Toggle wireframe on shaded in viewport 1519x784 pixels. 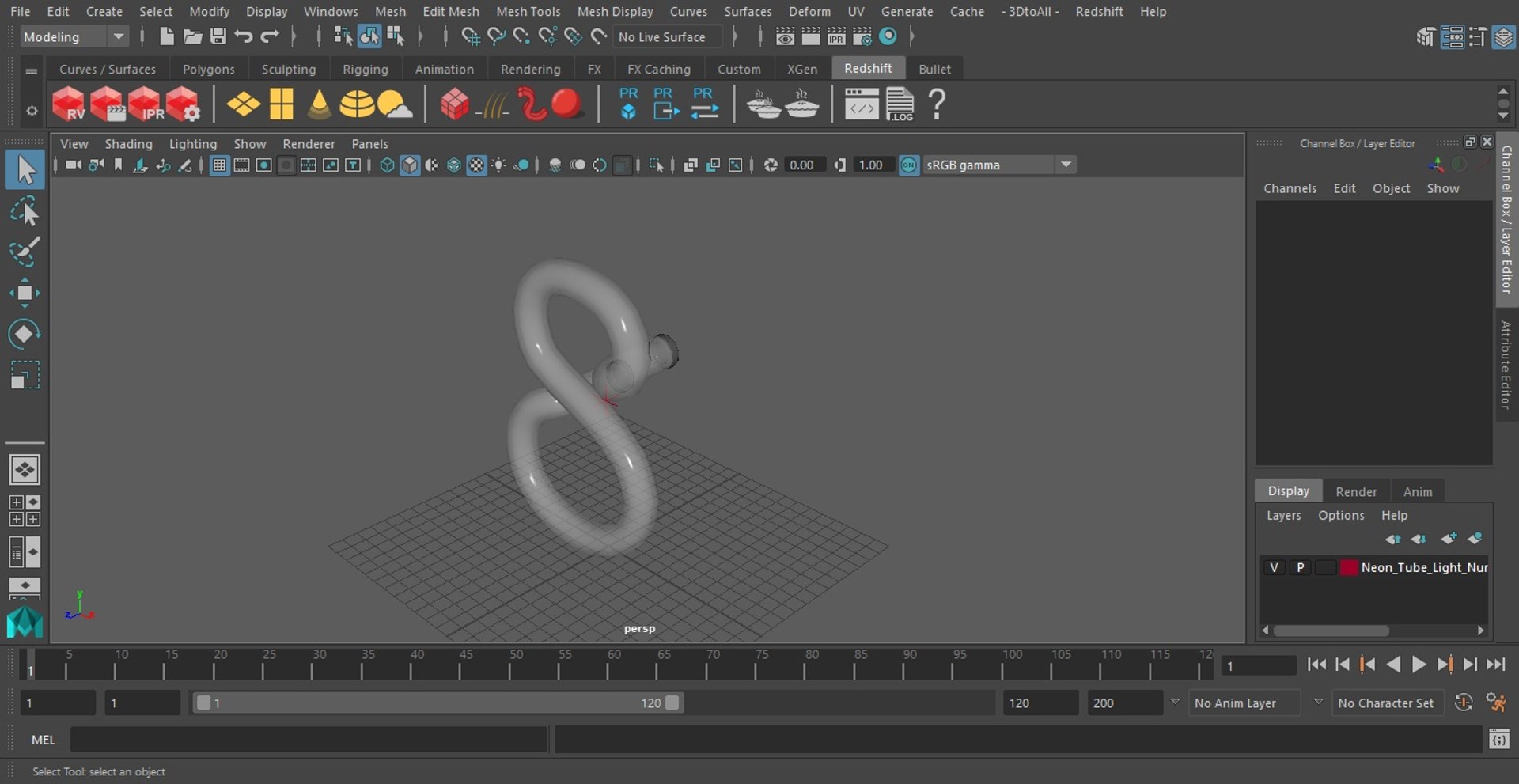(453, 165)
